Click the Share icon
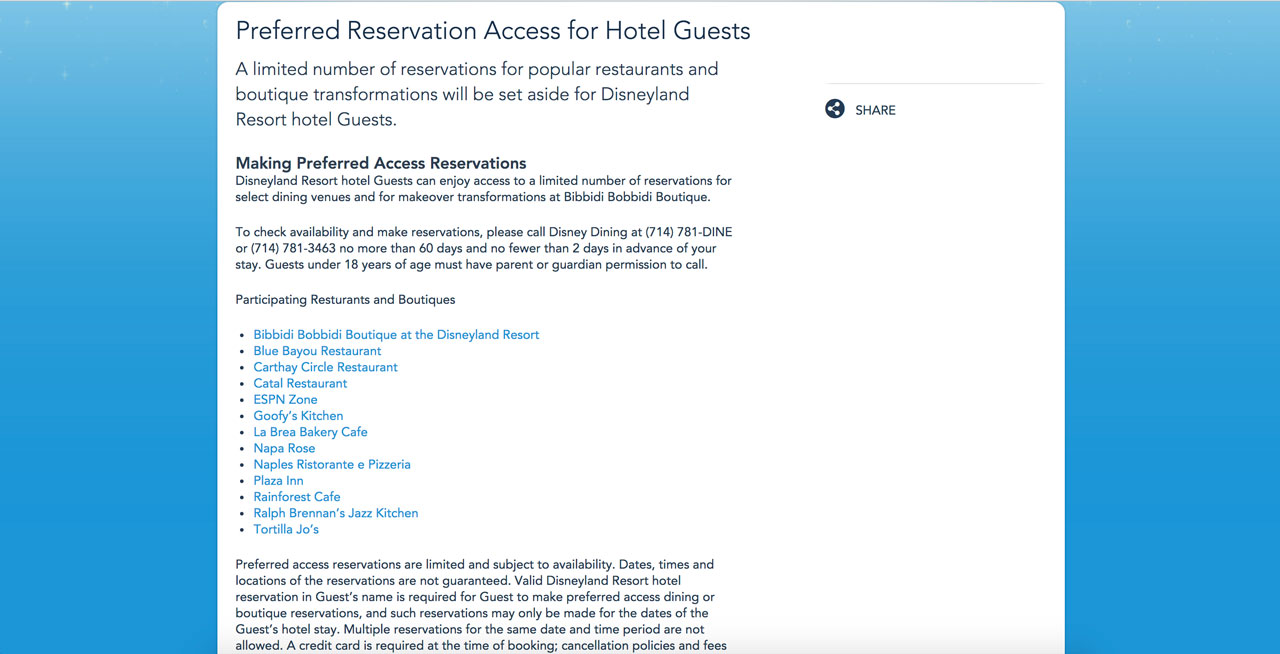The image size is (1280, 654). click(x=835, y=109)
